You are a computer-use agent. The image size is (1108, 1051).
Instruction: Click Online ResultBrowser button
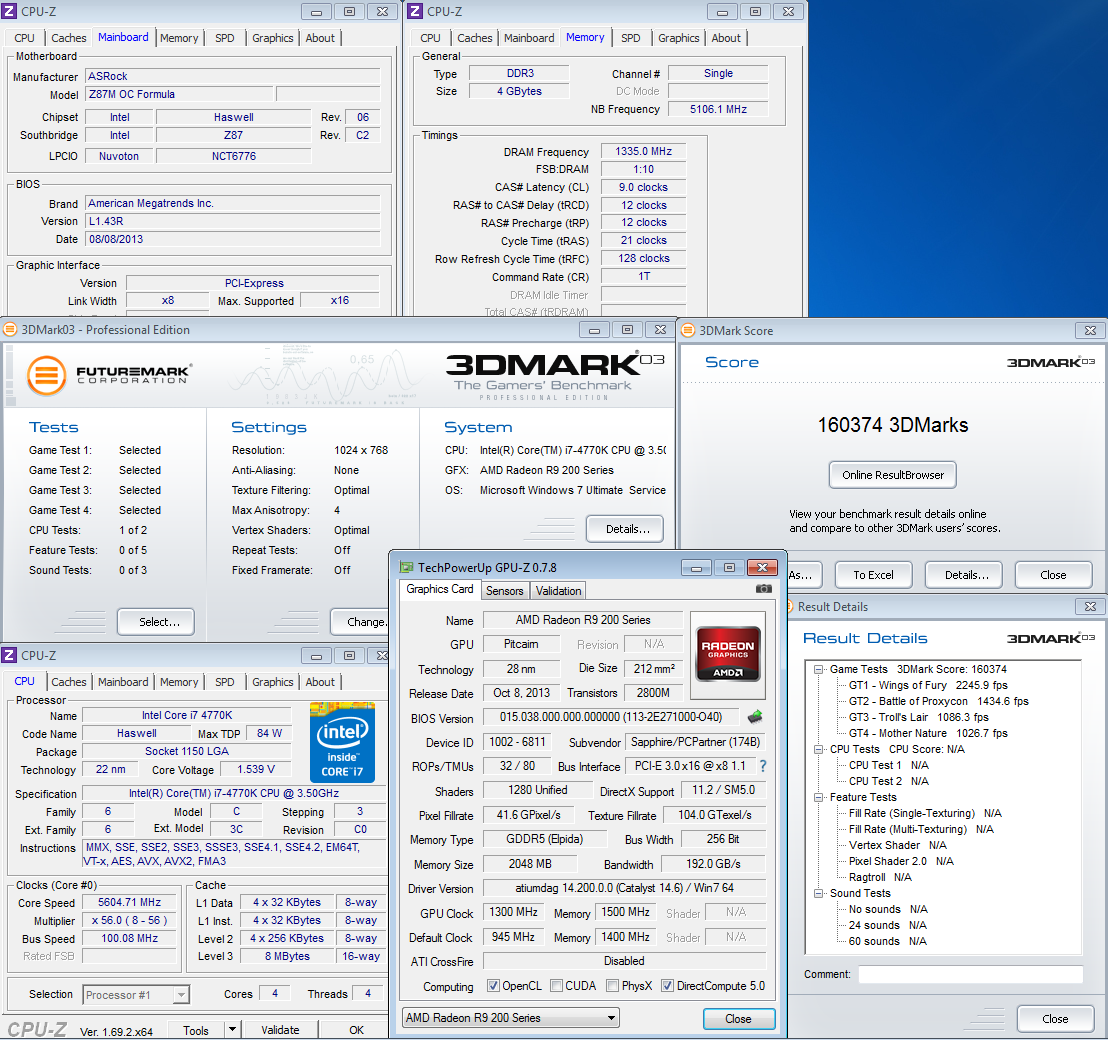point(892,475)
